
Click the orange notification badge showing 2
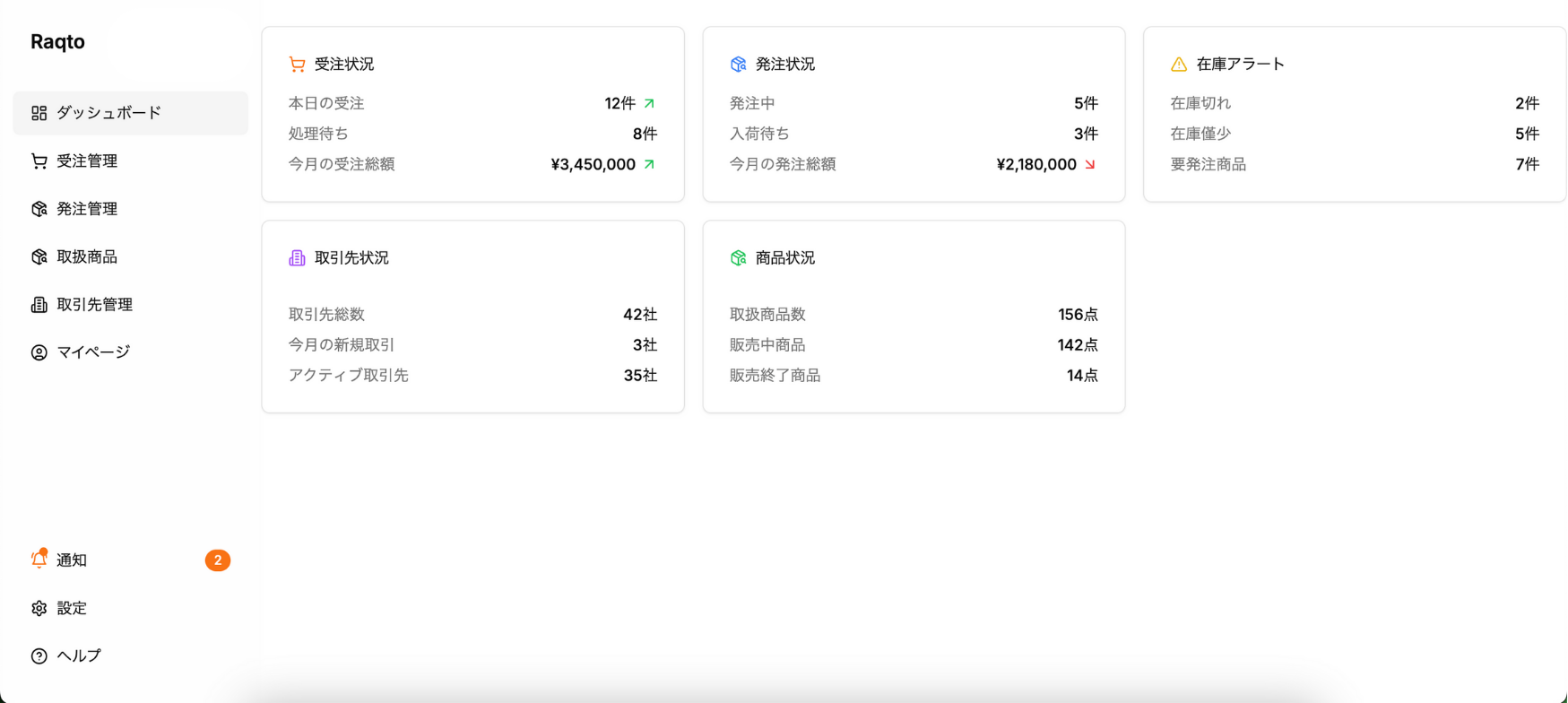(218, 560)
